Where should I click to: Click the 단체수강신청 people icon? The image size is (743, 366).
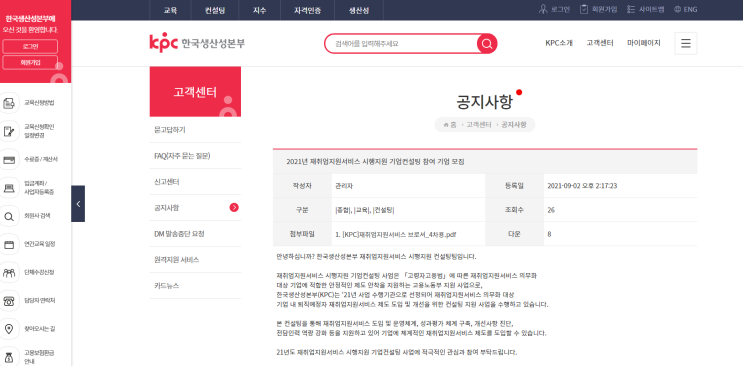[9, 273]
